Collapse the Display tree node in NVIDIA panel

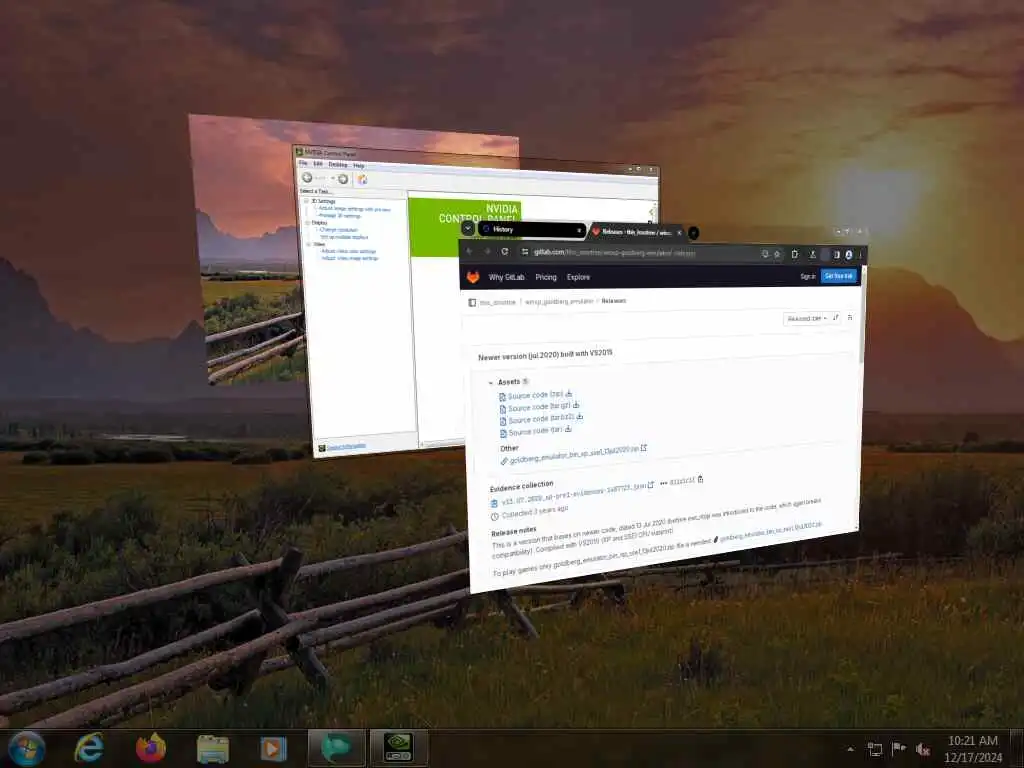pos(308,223)
